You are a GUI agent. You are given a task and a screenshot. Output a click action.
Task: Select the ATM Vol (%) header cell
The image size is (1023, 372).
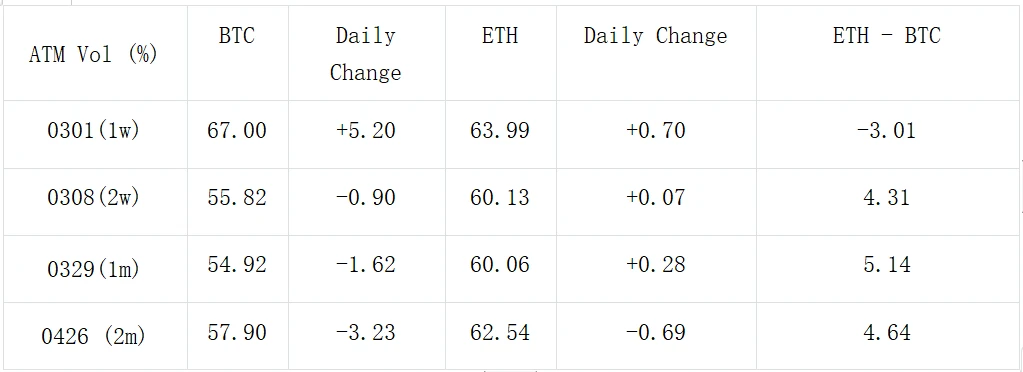pos(94,54)
